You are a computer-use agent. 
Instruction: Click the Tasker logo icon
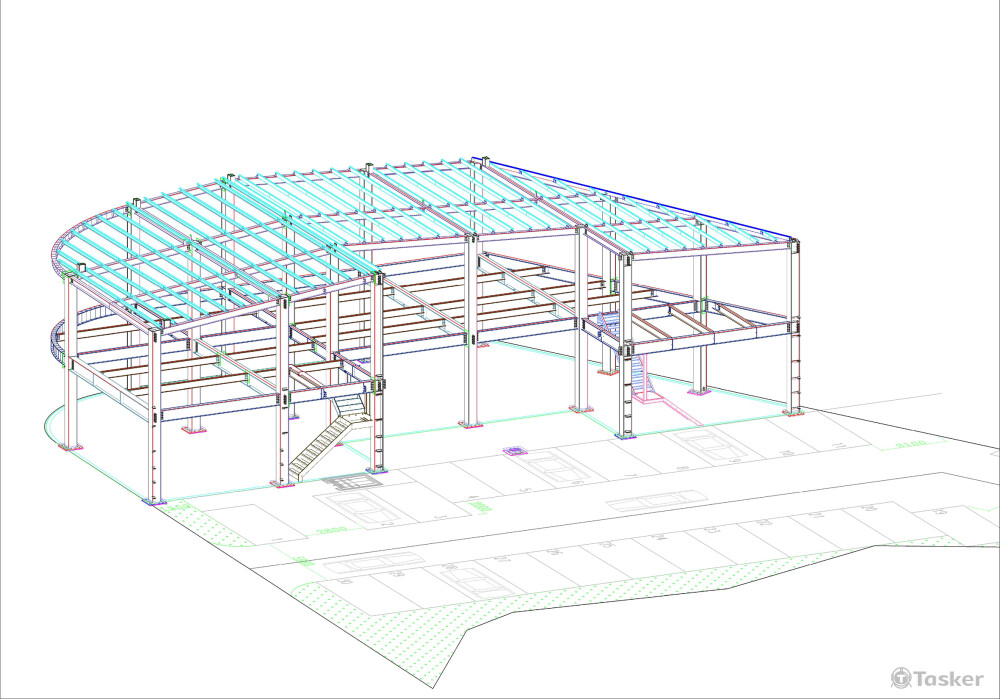[900, 678]
